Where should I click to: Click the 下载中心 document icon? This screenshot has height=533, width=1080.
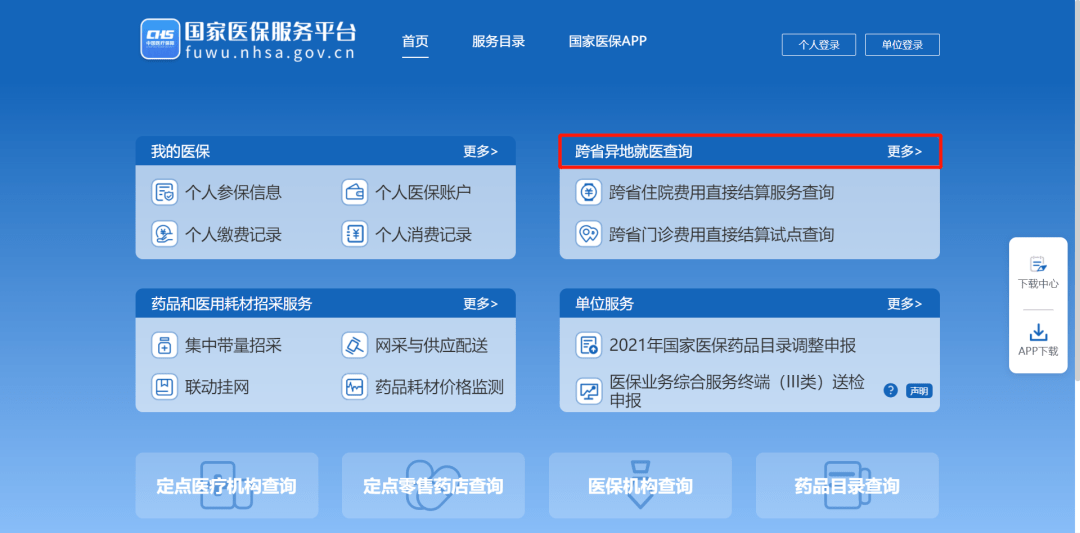(1038, 264)
